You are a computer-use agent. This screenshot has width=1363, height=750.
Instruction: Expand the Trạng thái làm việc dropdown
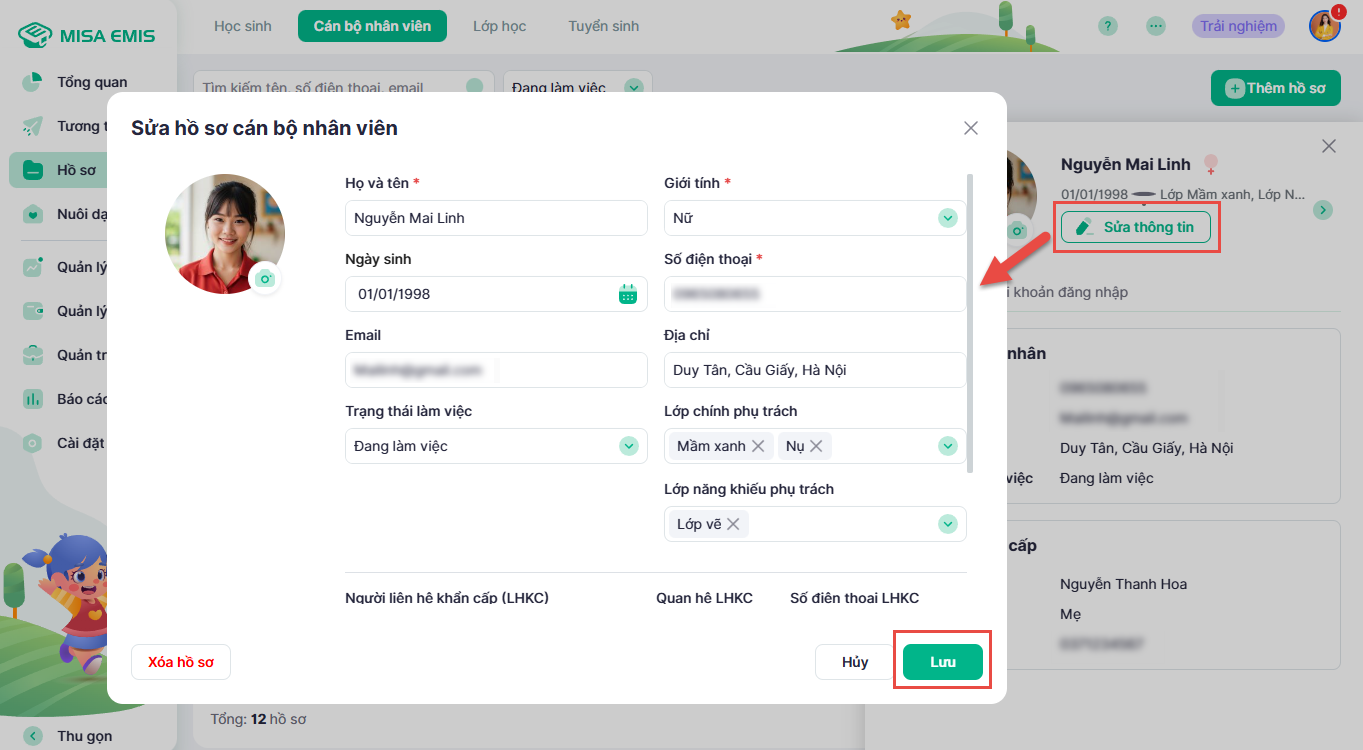click(x=628, y=446)
